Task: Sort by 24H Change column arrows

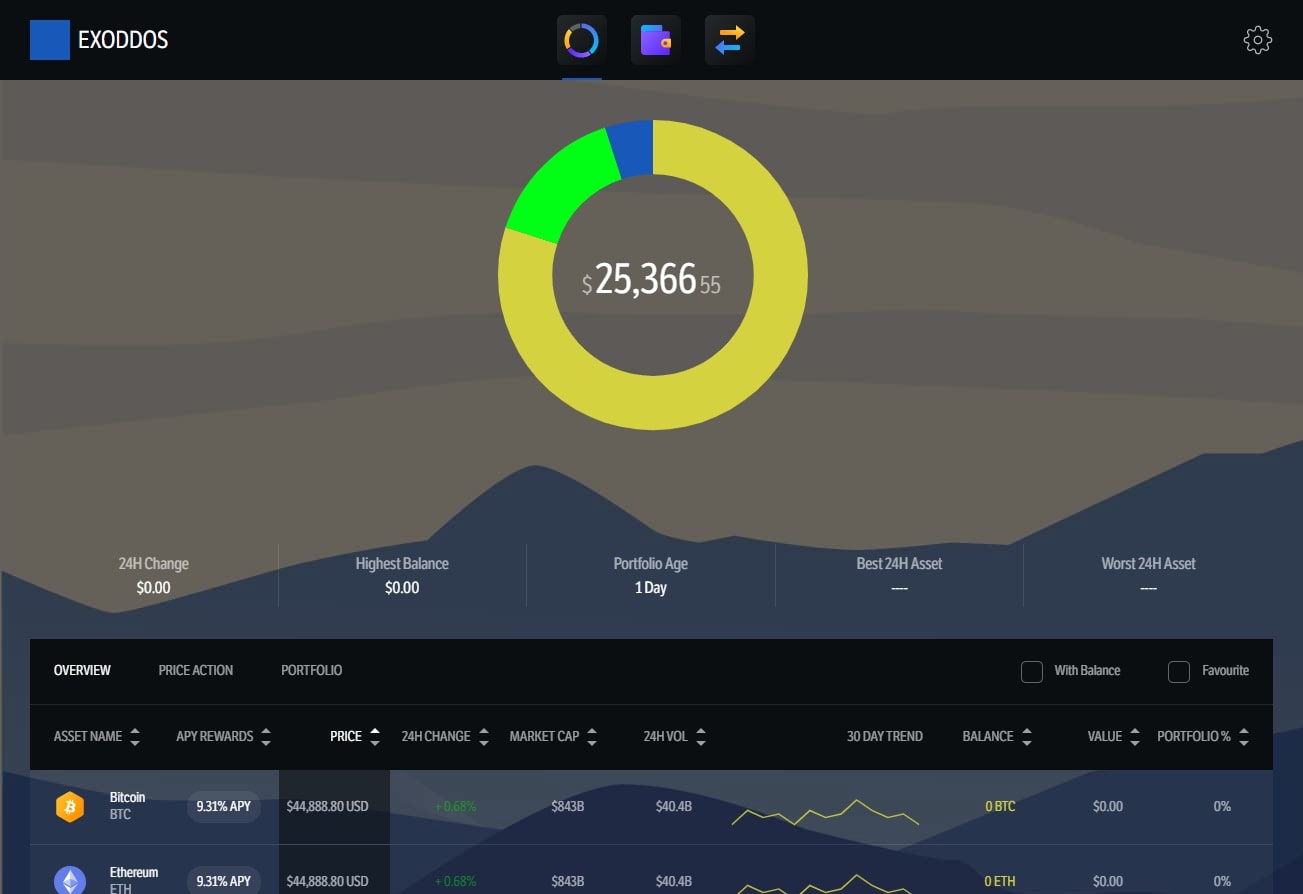Action: click(x=484, y=737)
